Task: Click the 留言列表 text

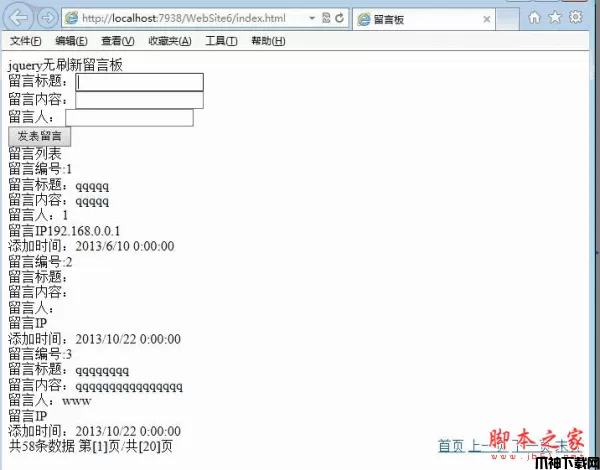Action: [x=35, y=154]
